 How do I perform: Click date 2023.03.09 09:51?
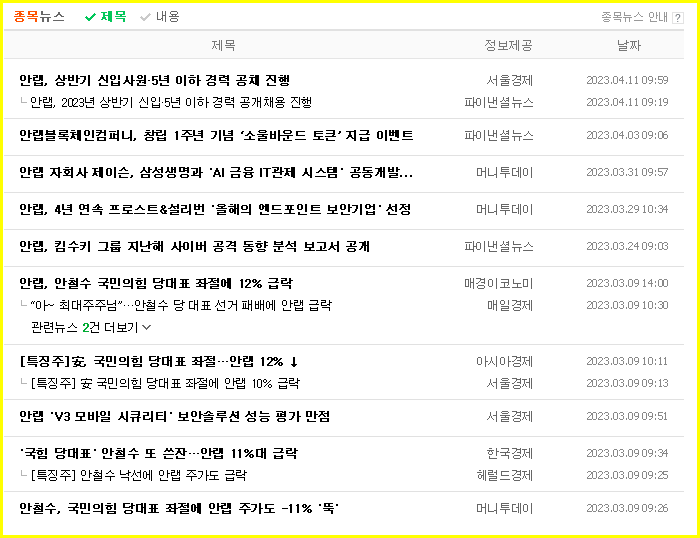click(627, 416)
